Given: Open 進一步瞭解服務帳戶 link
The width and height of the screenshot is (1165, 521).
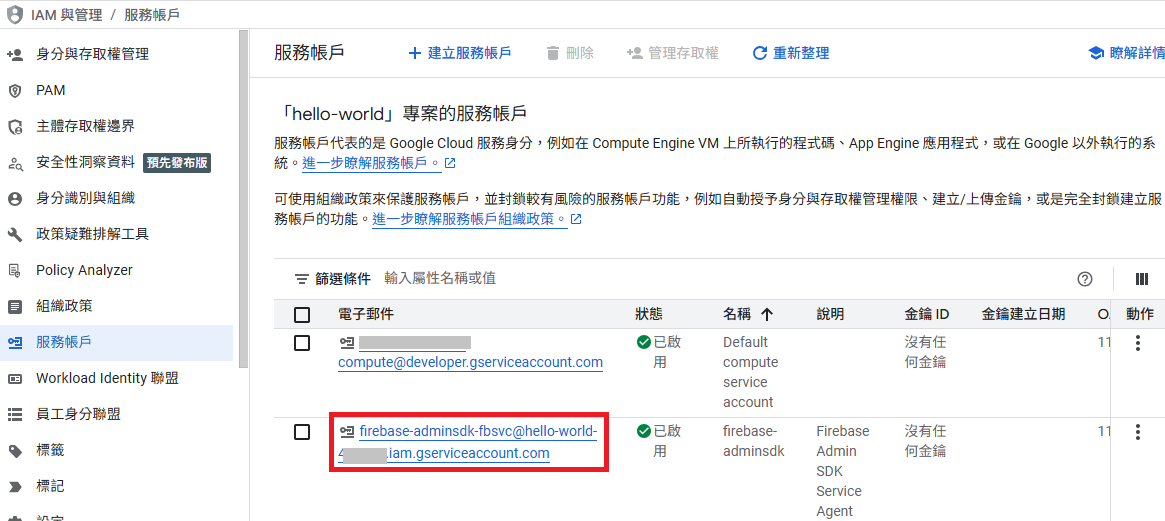Looking at the screenshot, I should click(x=372, y=163).
